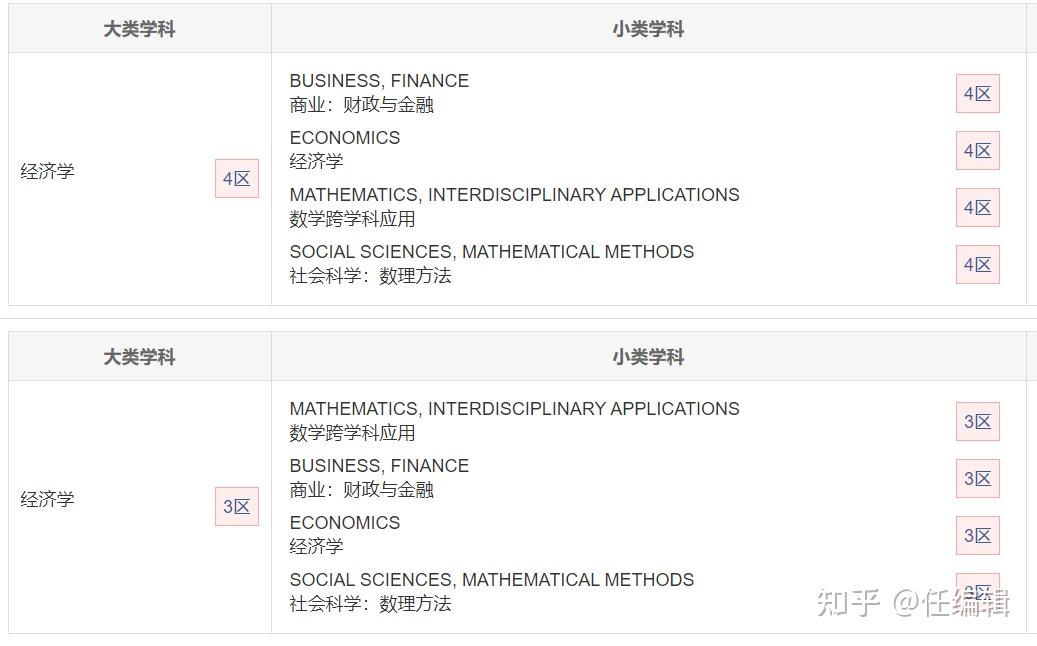The height and width of the screenshot is (646, 1037).
Task: Click 4区 badge for SOCIAL SCIENCES, MATHEMATICAL METHODS
Action: (977, 265)
